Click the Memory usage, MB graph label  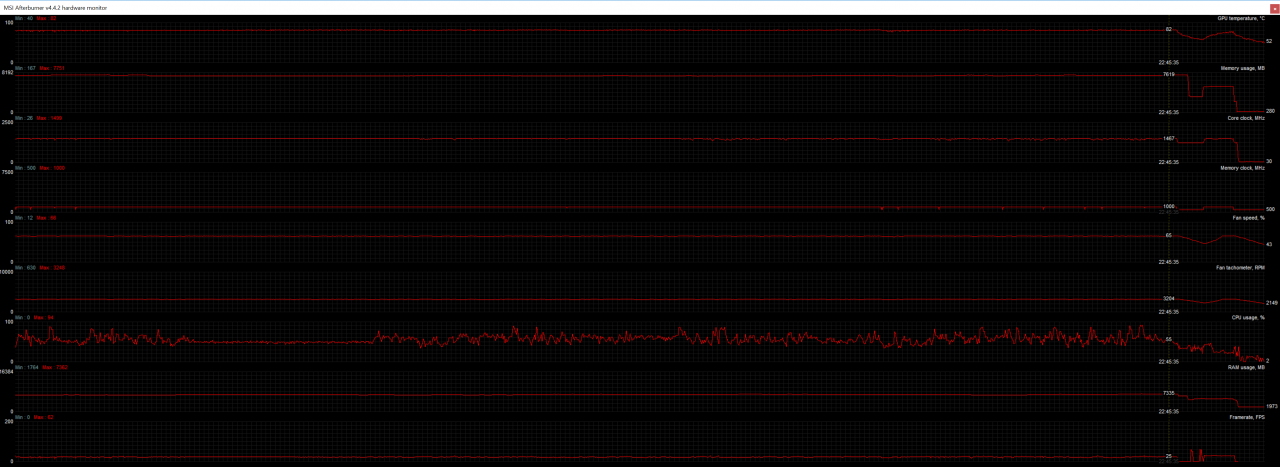pos(1243,68)
